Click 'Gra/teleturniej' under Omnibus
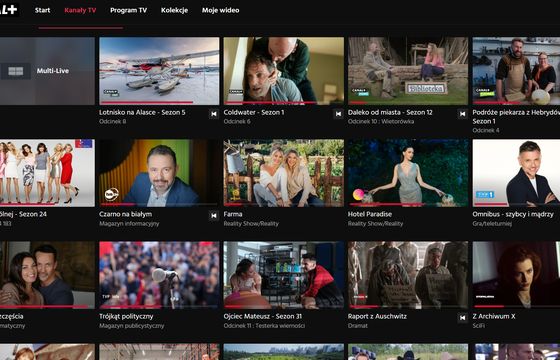This screenshot has height=360, width=560. 492,224
